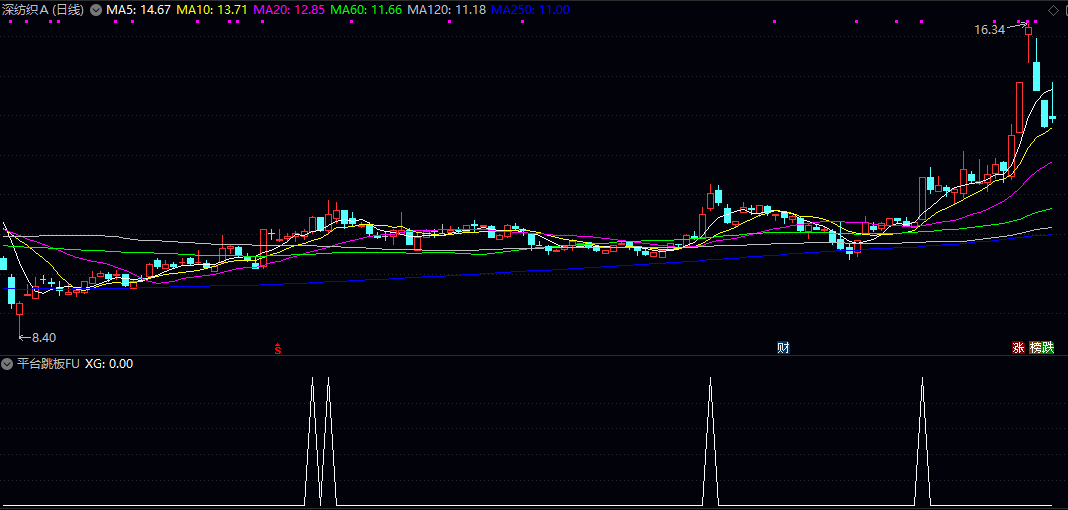The height and width of the screenshot is (510, 1068).
Task: Click the 16.34 high price label
Action: (x=990, y=30)
